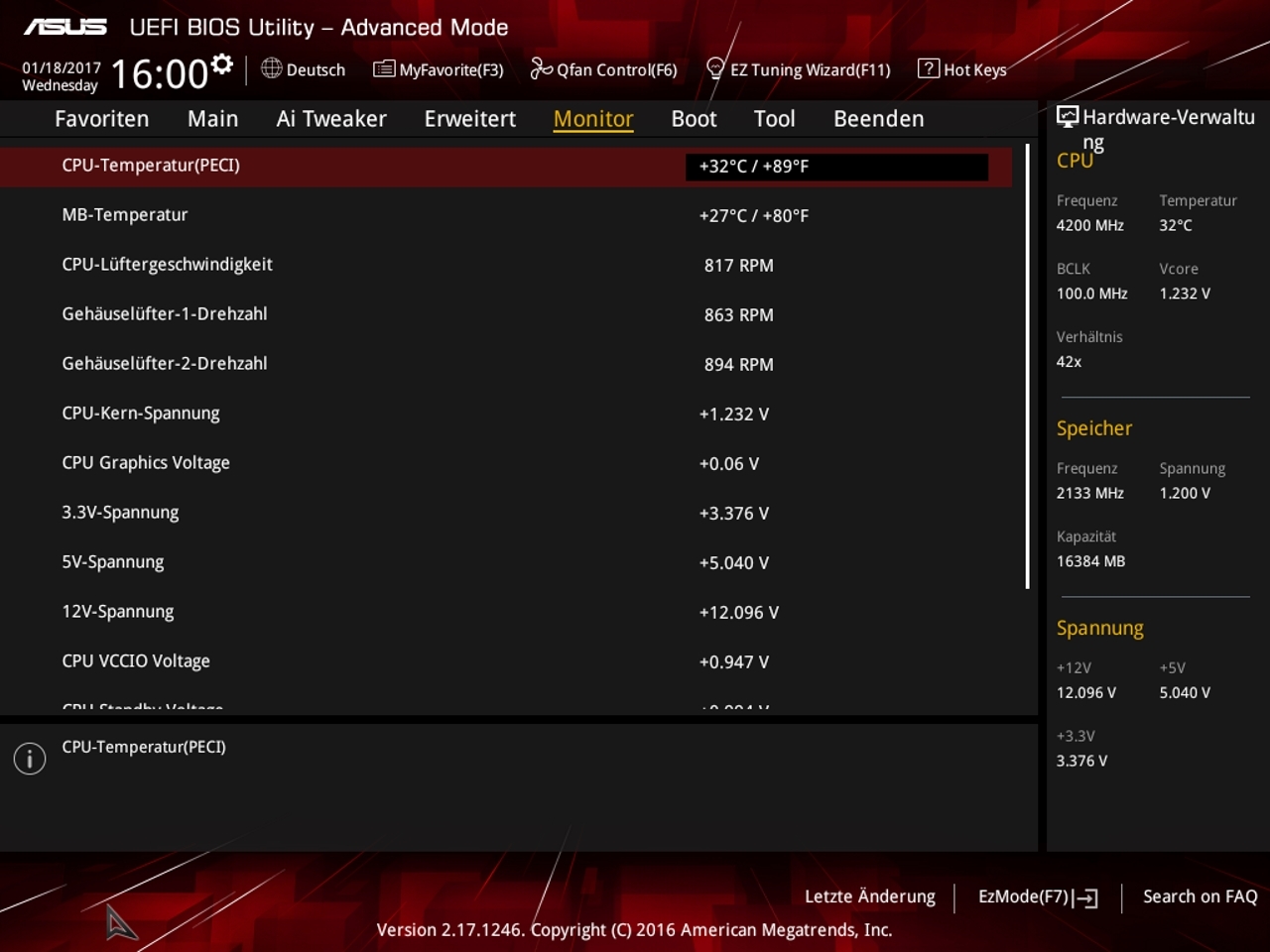
Task: Click 4200 MHz CPU frequency value
Action: (x=1089, y=225)
